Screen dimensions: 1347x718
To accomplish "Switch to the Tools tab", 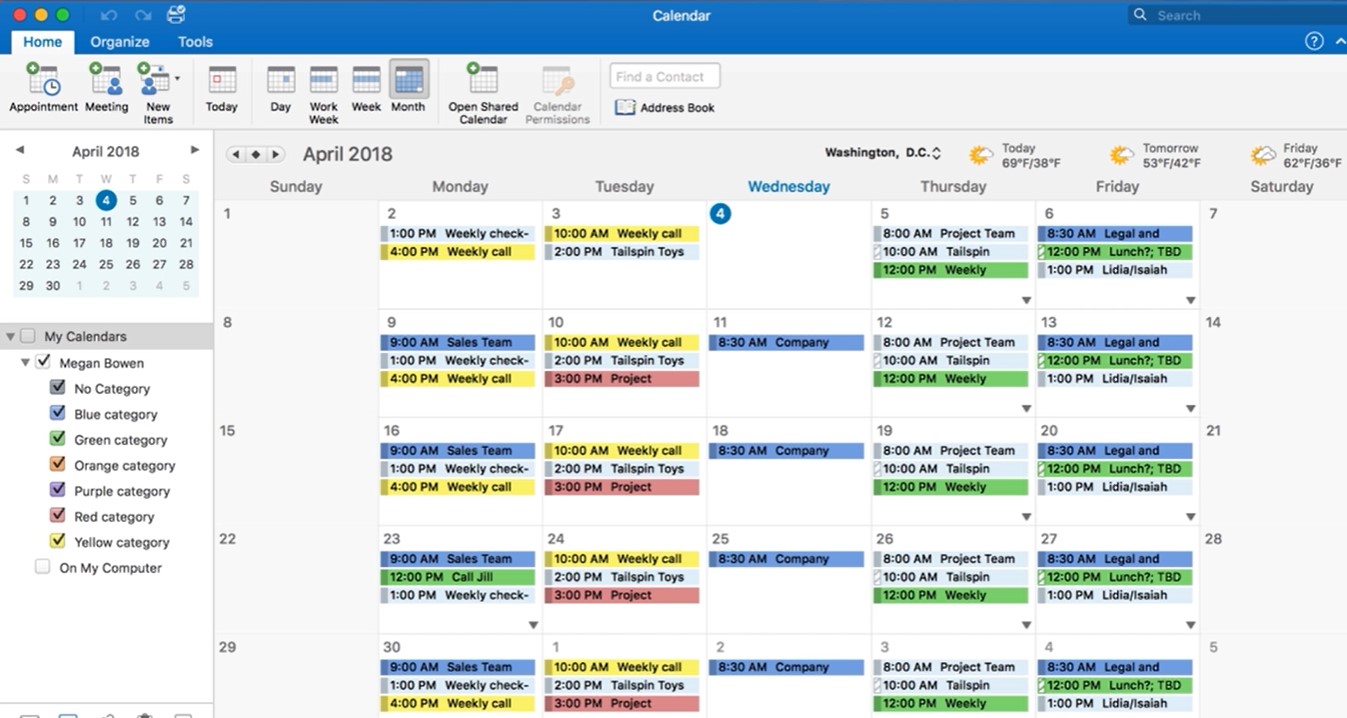I will pos(195,42).
